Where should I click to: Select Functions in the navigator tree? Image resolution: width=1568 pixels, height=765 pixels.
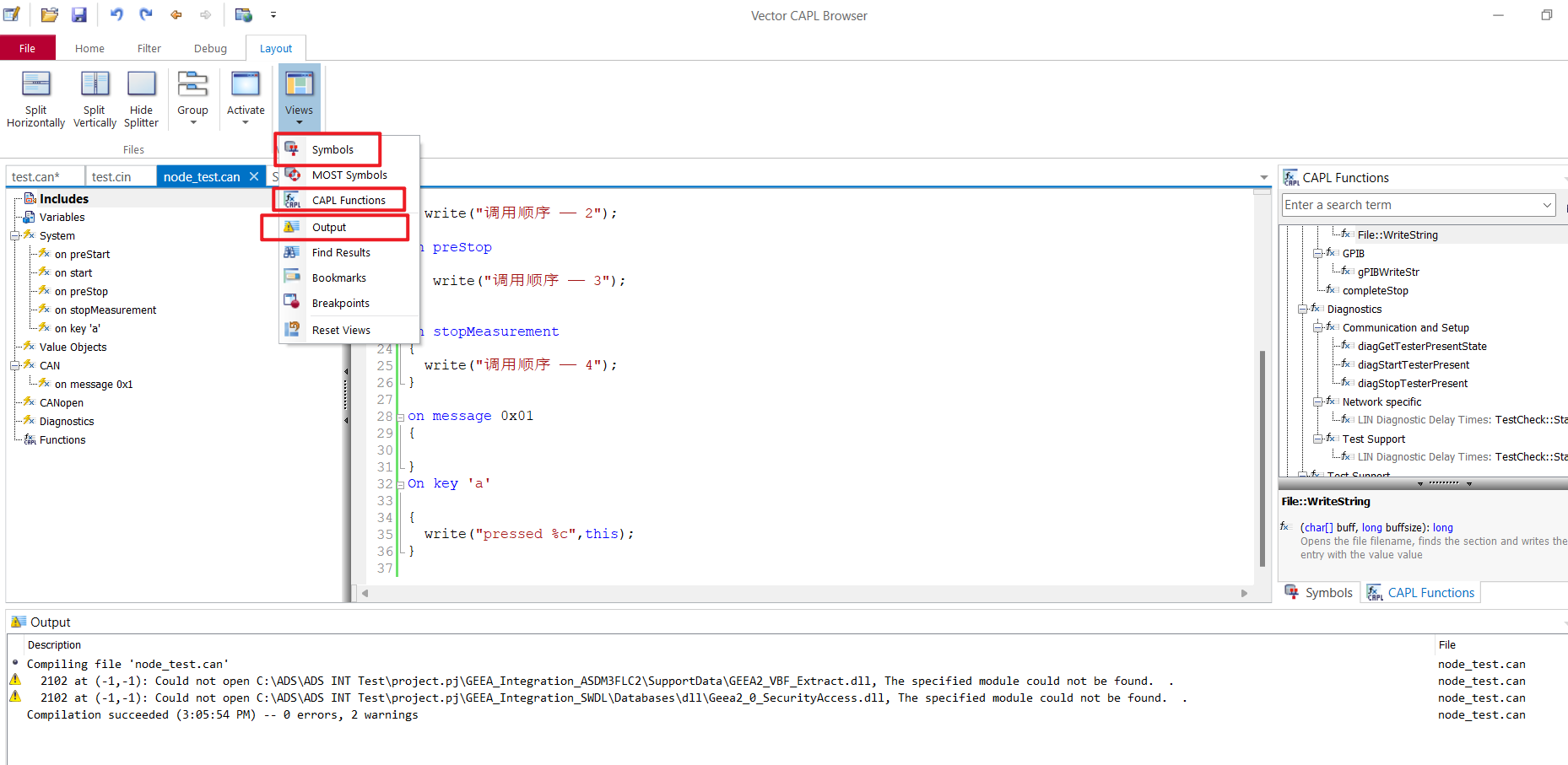coord(62,439)
